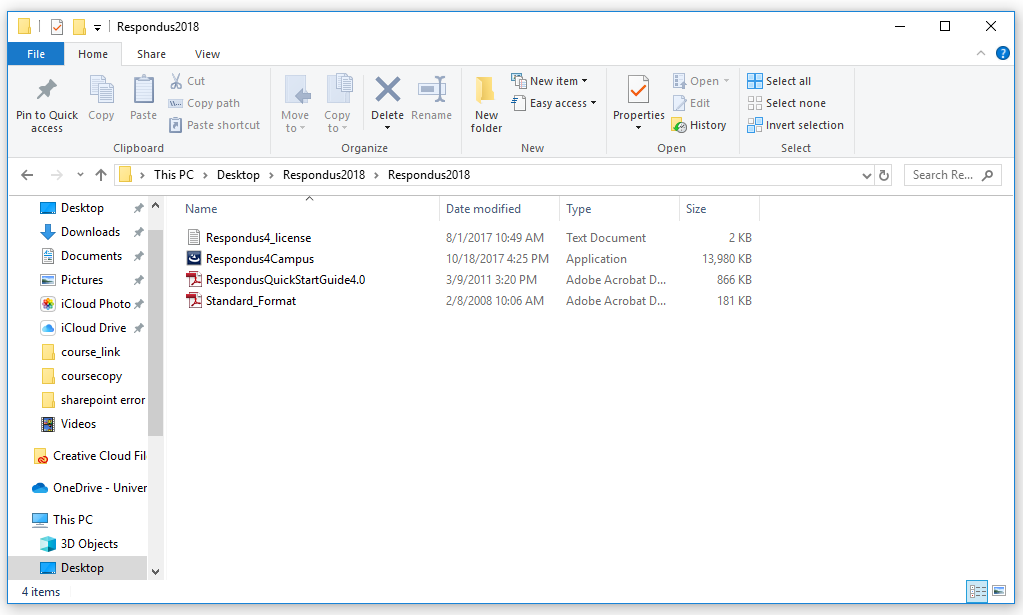Open the Easy access dropdown
The width and height of the screenshot is (1023, 615).
point(554,103)
